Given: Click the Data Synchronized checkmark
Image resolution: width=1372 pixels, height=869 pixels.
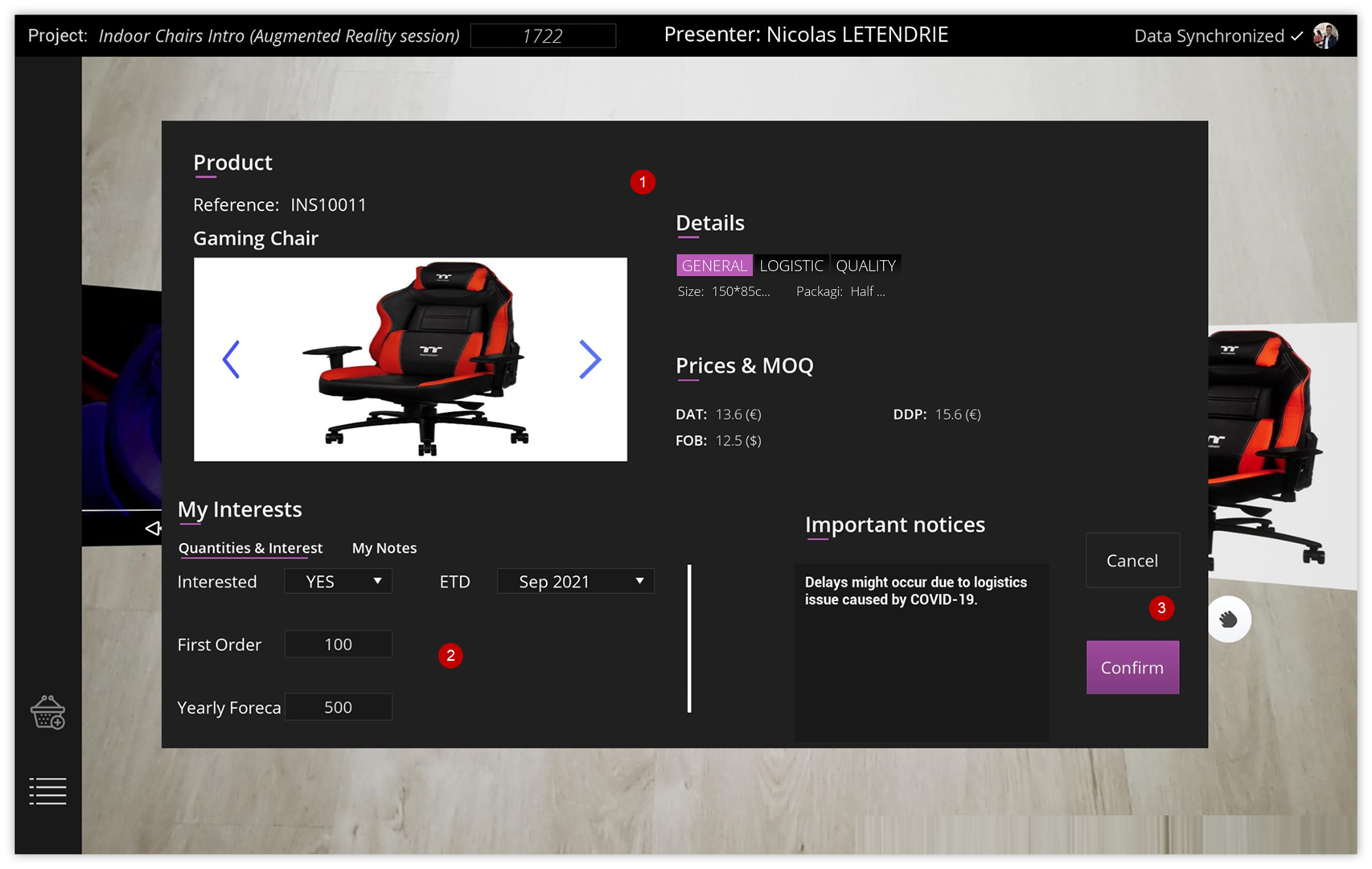Looking at the screenshot, I should pyautogui.click(x=1296, y=36).
